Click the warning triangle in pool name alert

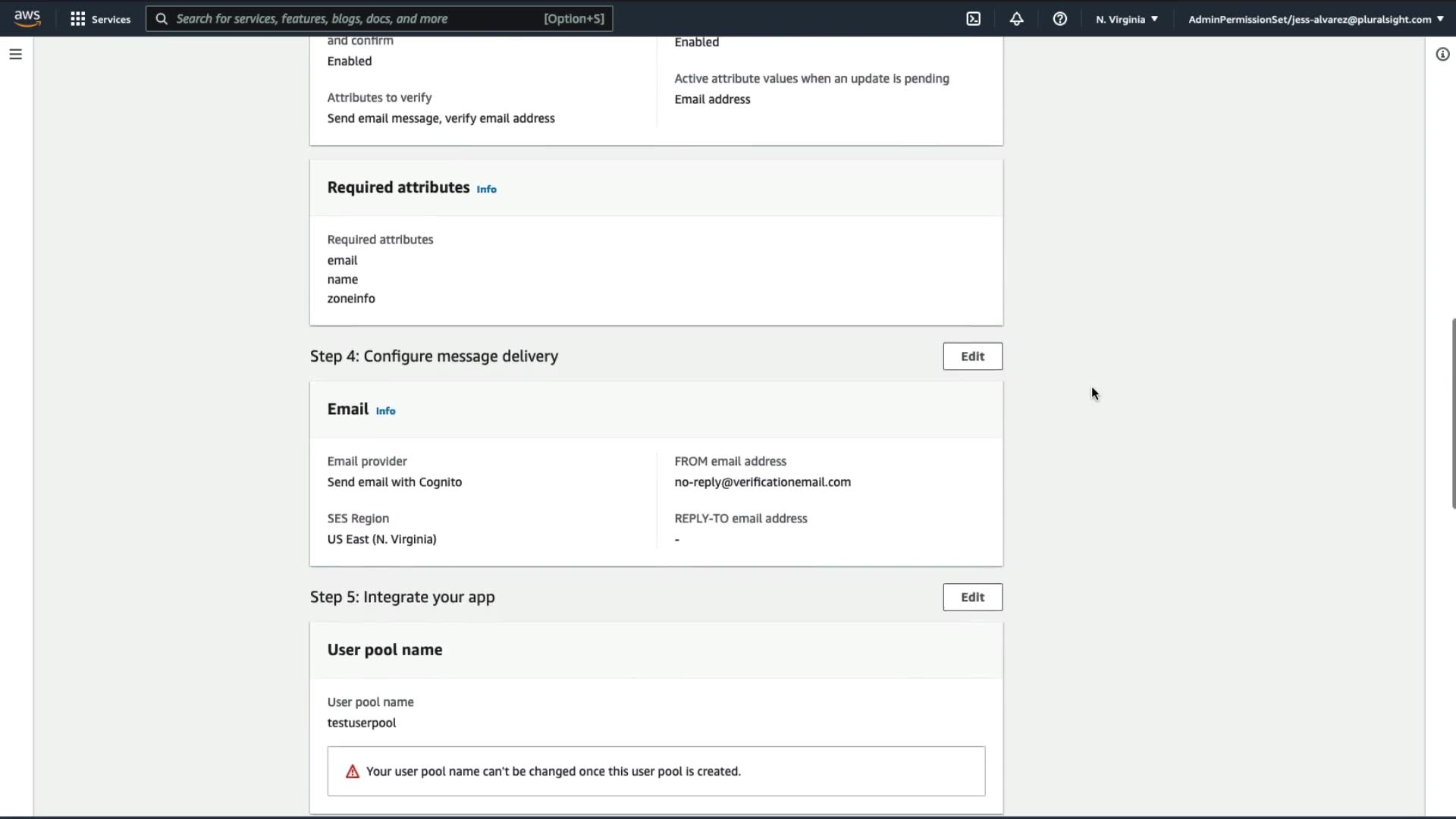coord(353,771)
